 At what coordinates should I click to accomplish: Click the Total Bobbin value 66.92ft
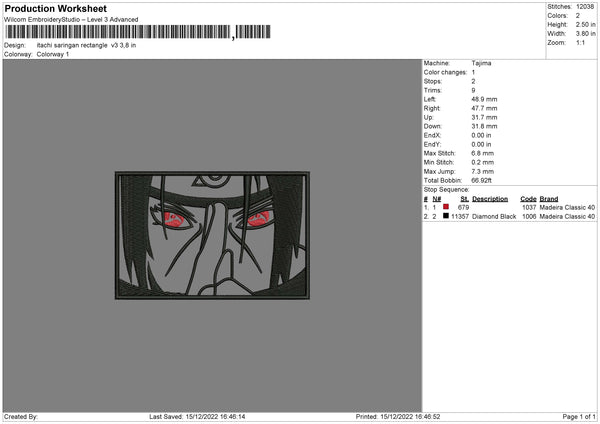[481, 180]
